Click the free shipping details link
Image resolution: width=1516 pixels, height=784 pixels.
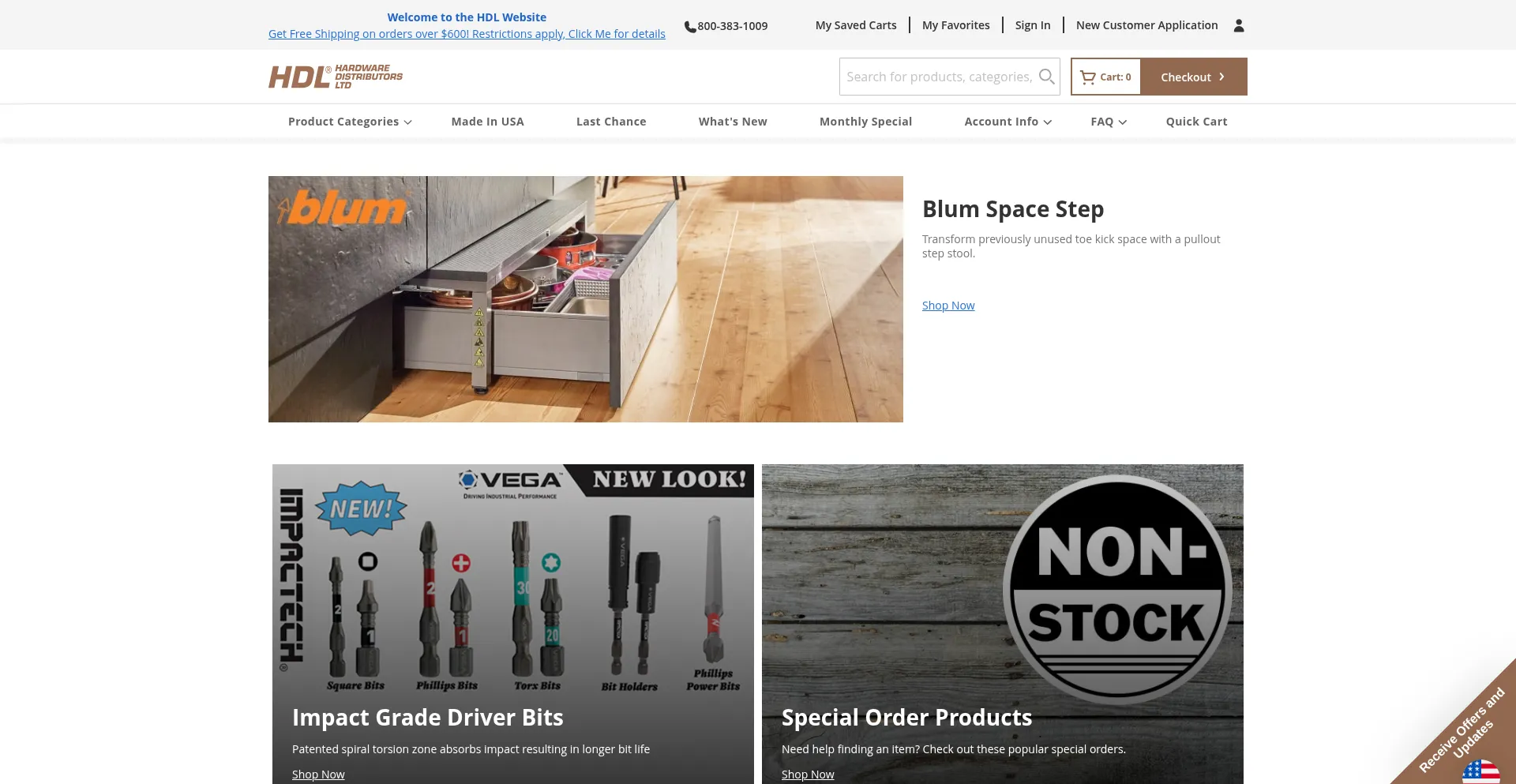[467, 34]
